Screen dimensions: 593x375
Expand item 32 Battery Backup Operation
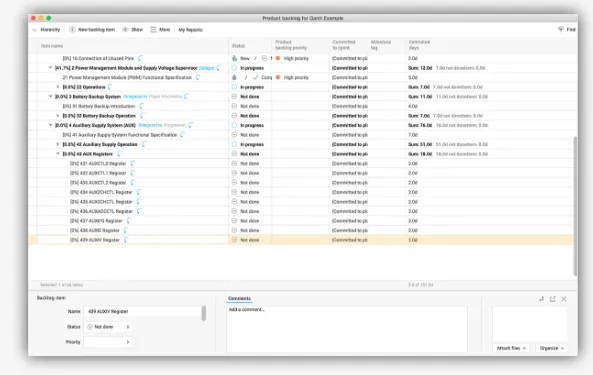click(x=58, y=116)
